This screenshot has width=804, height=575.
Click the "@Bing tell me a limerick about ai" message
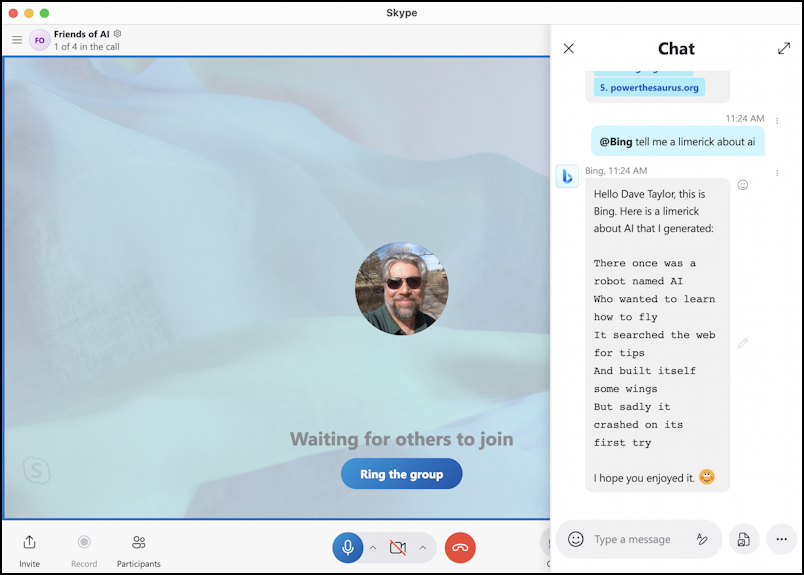(677, 142)
